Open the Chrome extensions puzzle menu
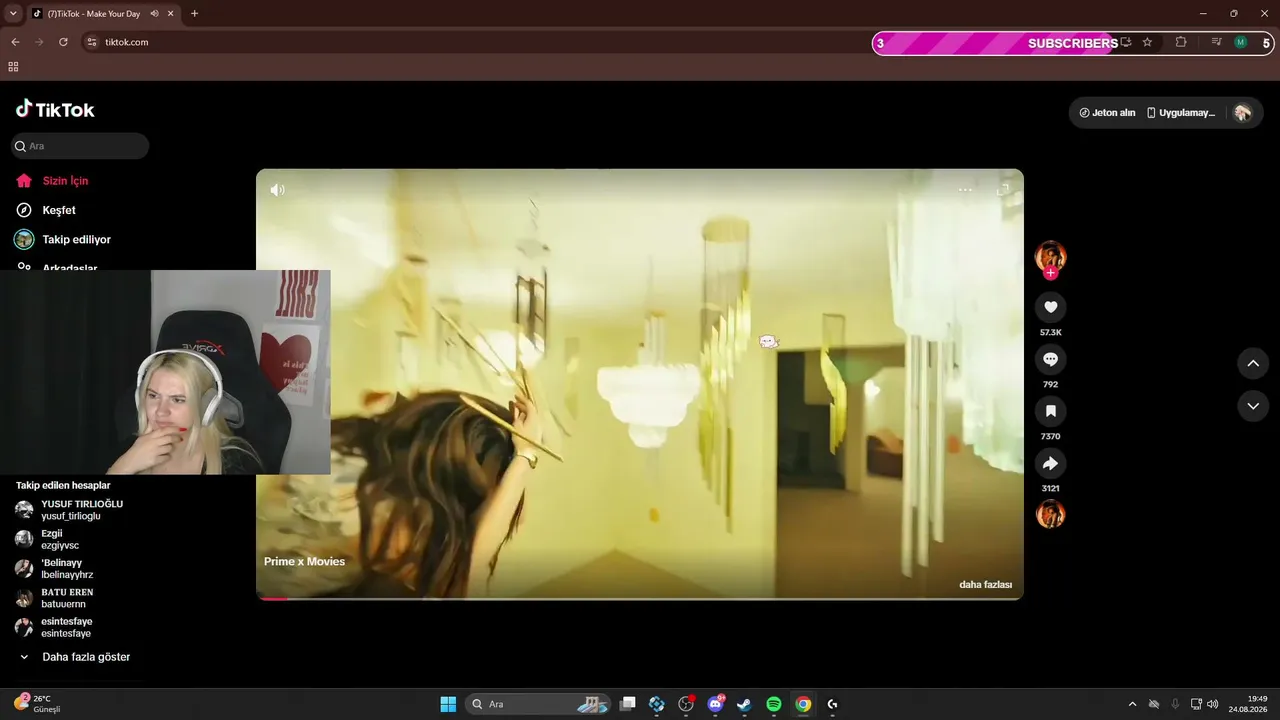1280x720 pixels. (1181, 42)
